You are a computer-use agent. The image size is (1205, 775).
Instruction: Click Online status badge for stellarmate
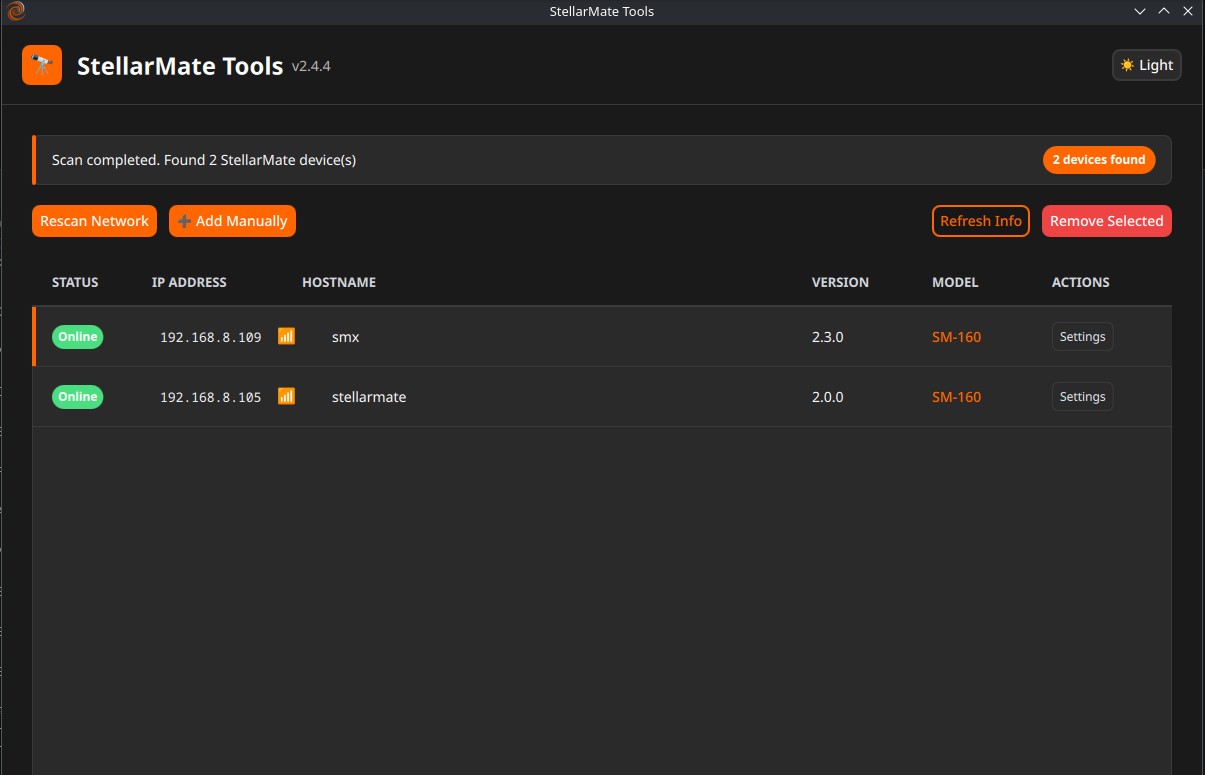tap(77, 397)
